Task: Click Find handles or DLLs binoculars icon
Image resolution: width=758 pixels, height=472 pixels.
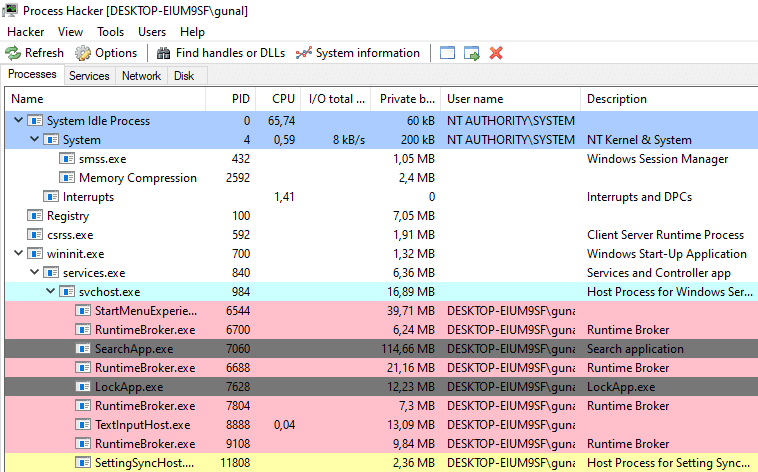Action: click(163, 53)
